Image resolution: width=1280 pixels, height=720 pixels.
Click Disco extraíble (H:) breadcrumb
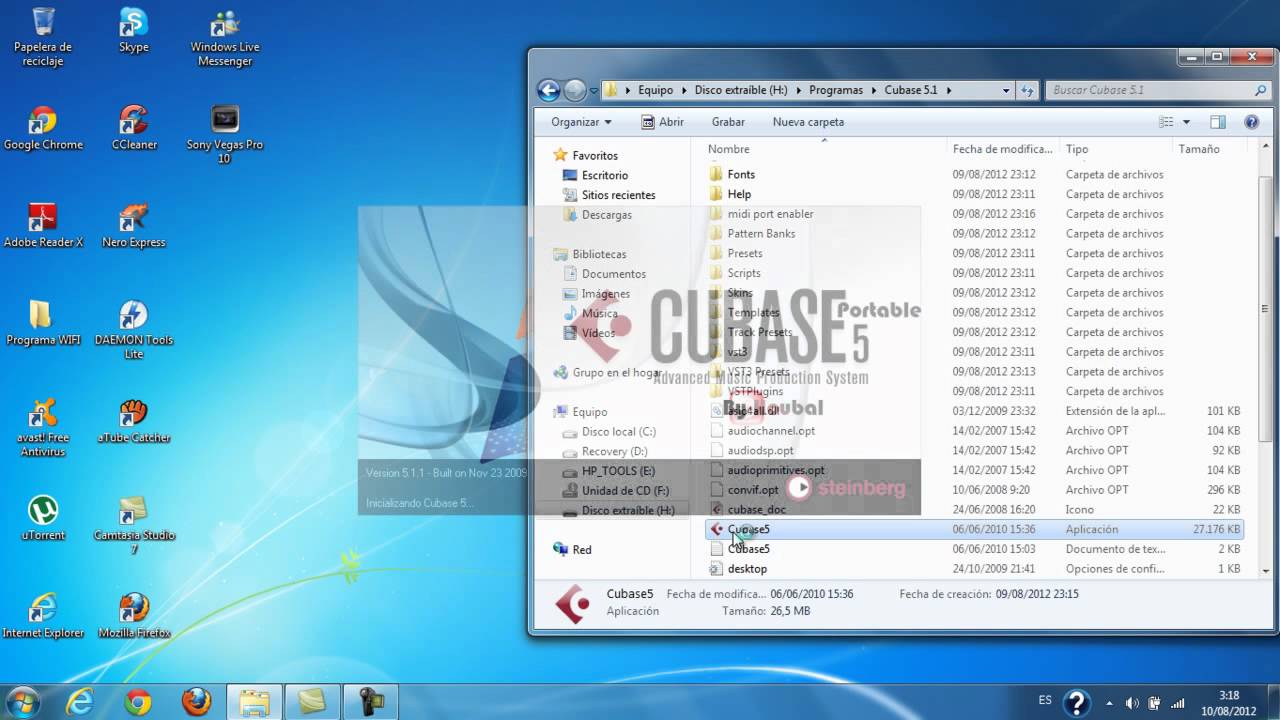(741, 90)
